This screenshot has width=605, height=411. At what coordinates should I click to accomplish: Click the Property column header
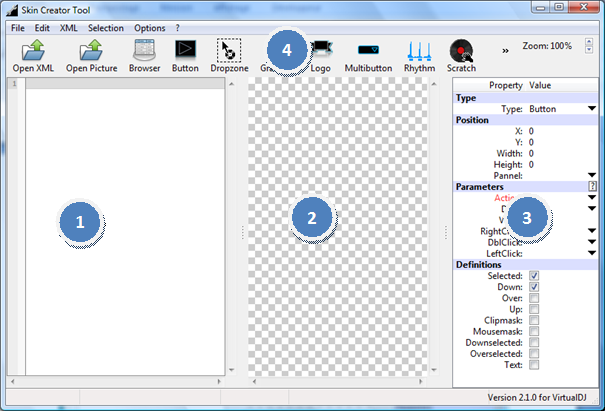coord(506,85)
